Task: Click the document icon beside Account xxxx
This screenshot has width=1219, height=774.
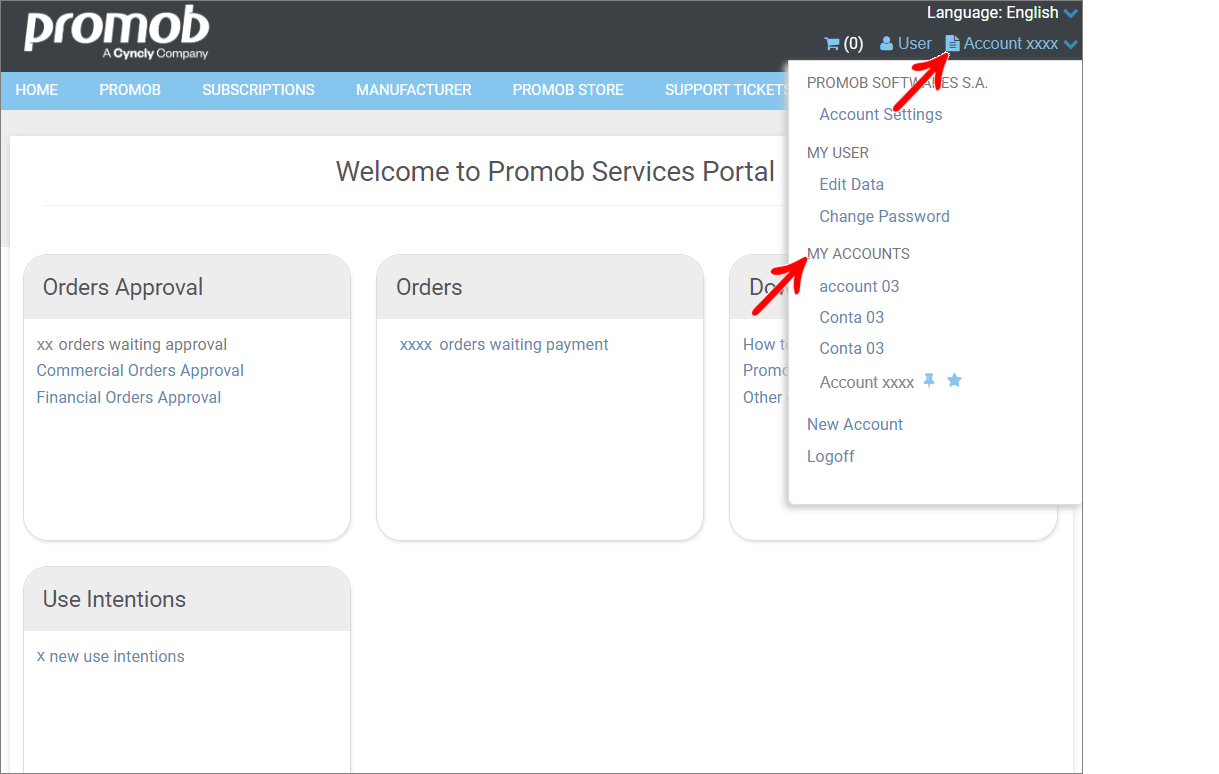Action: point(952,43)
